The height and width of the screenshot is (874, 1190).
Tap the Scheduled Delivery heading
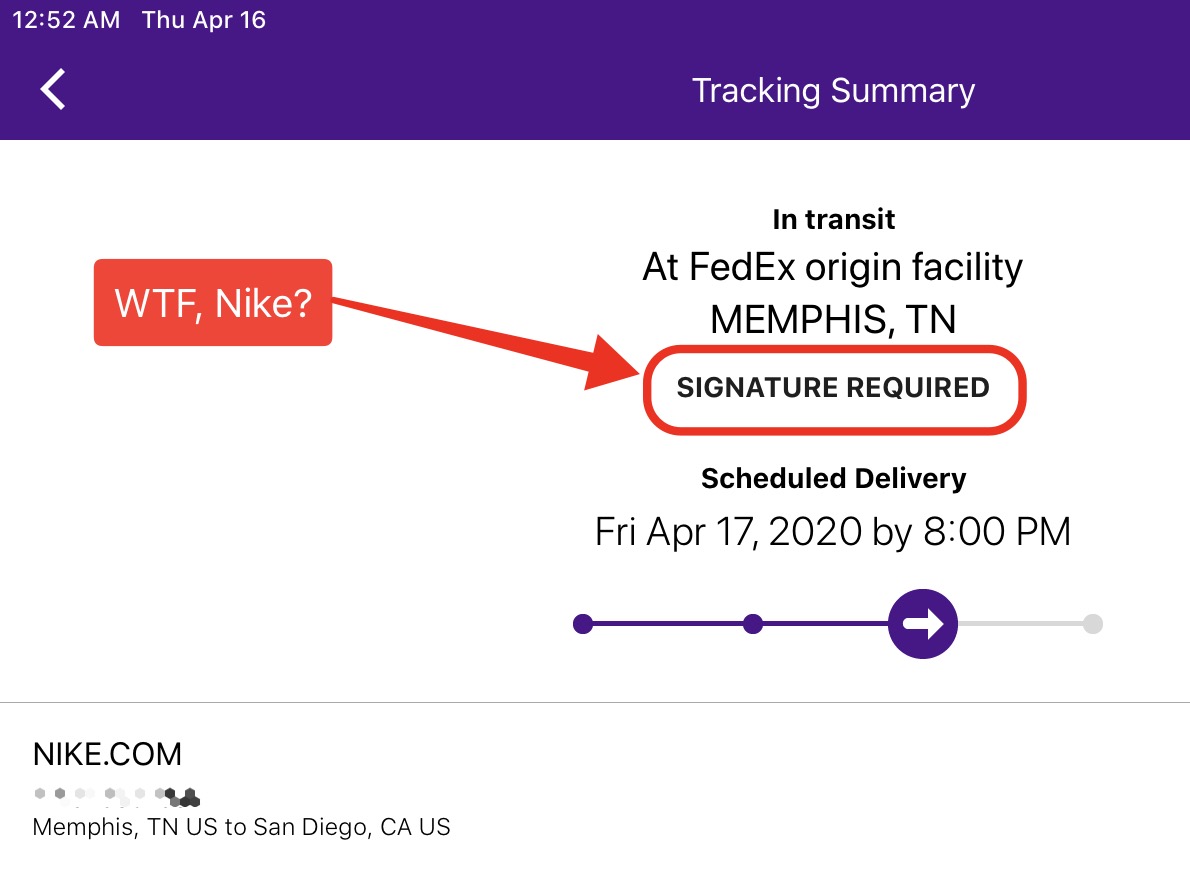[833, 479]
